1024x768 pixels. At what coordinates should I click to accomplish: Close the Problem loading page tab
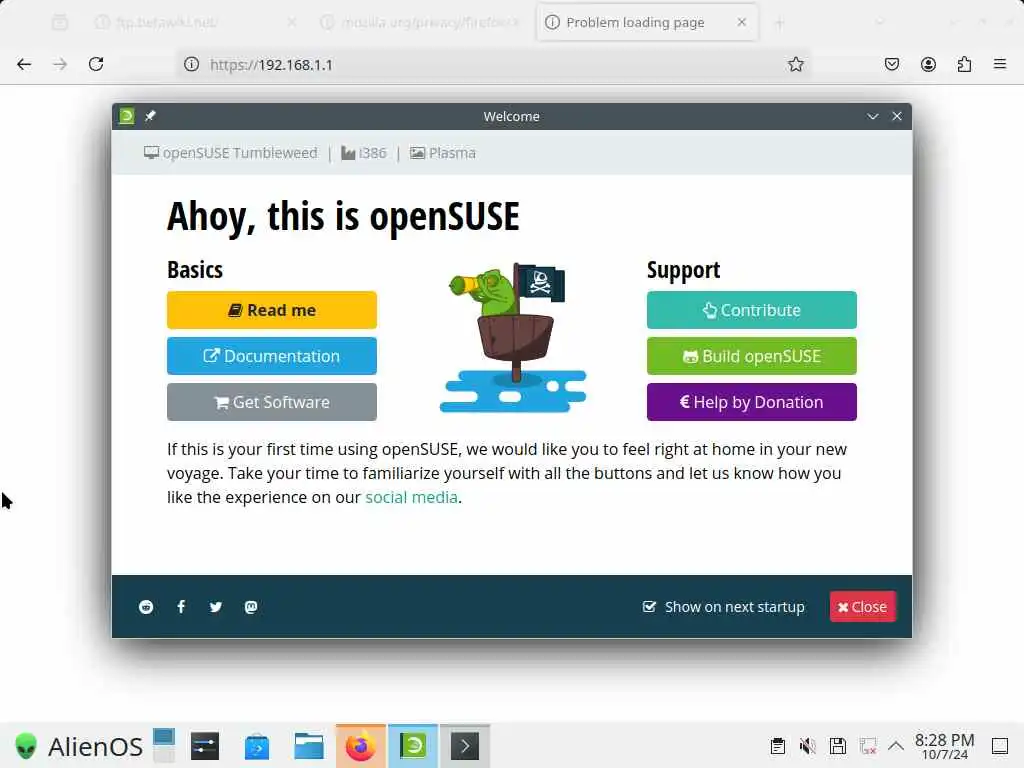coord(741,22)
